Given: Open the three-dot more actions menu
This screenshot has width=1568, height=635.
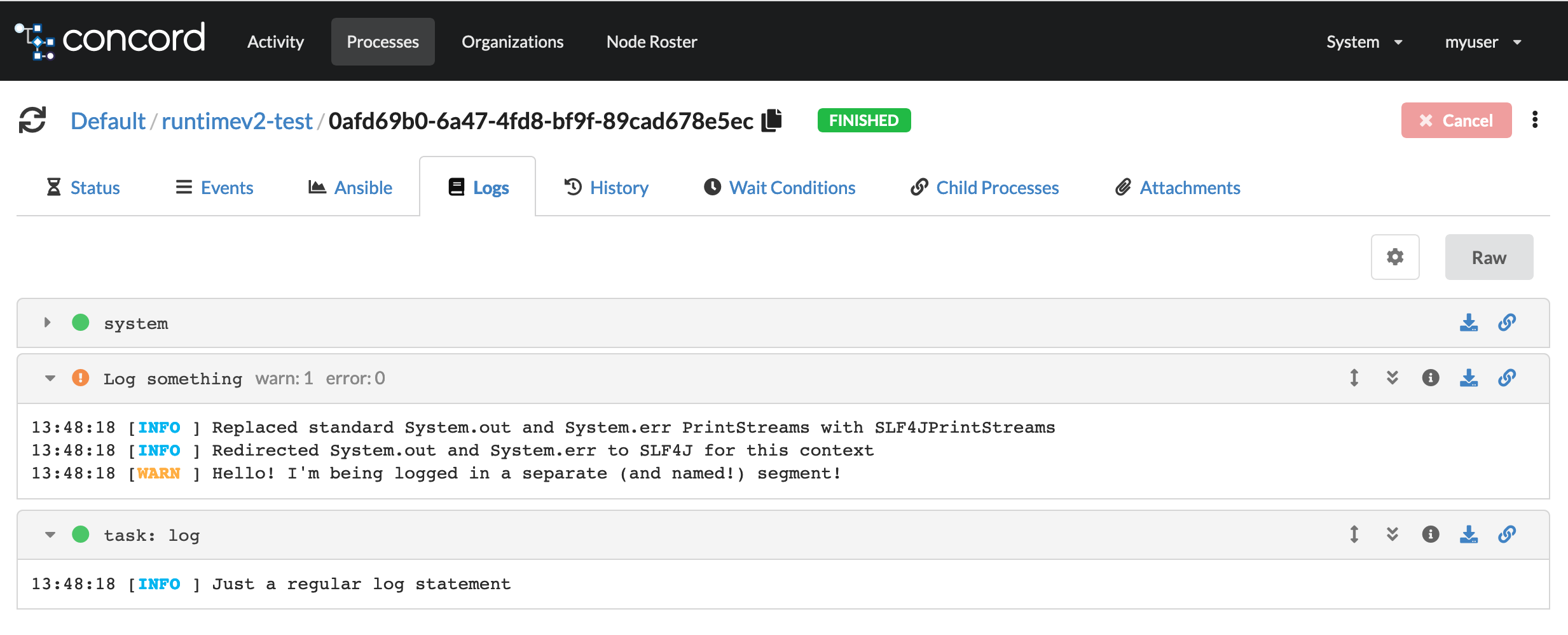Looking at the screenshot, I should coord(1534,120).
